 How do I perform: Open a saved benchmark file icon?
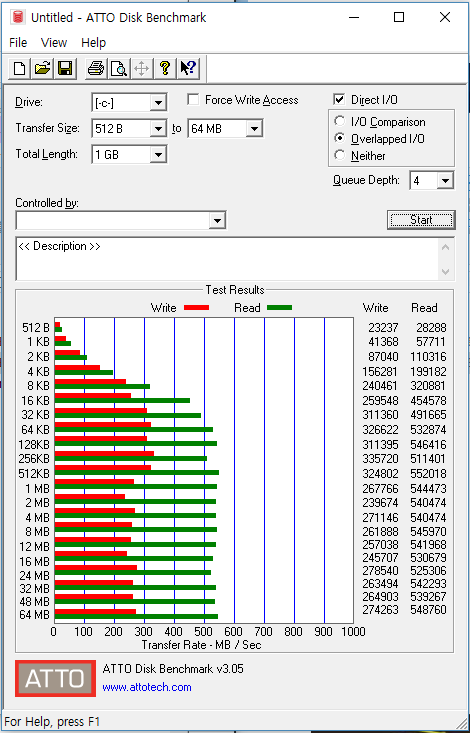tap(43, 69)
